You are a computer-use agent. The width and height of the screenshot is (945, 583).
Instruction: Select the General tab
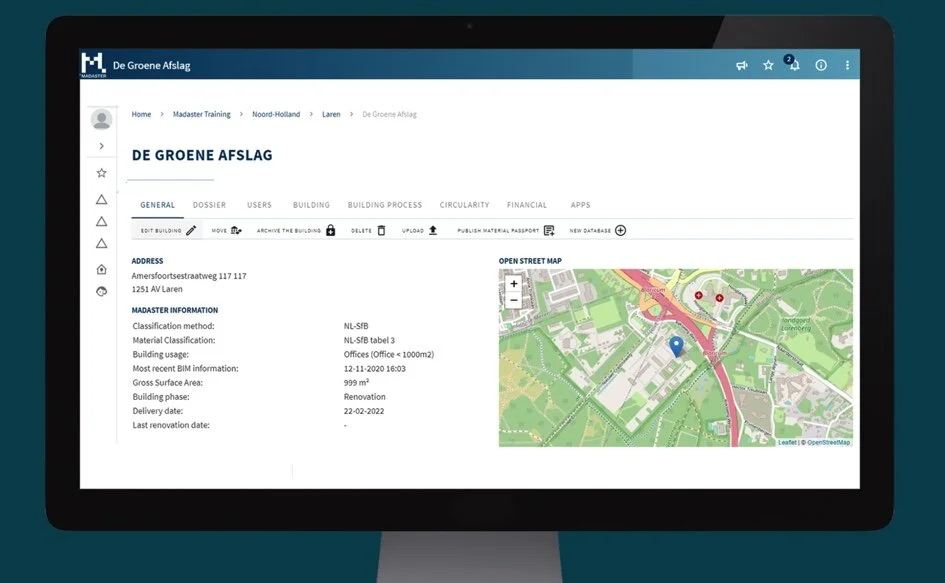(158, 205)
